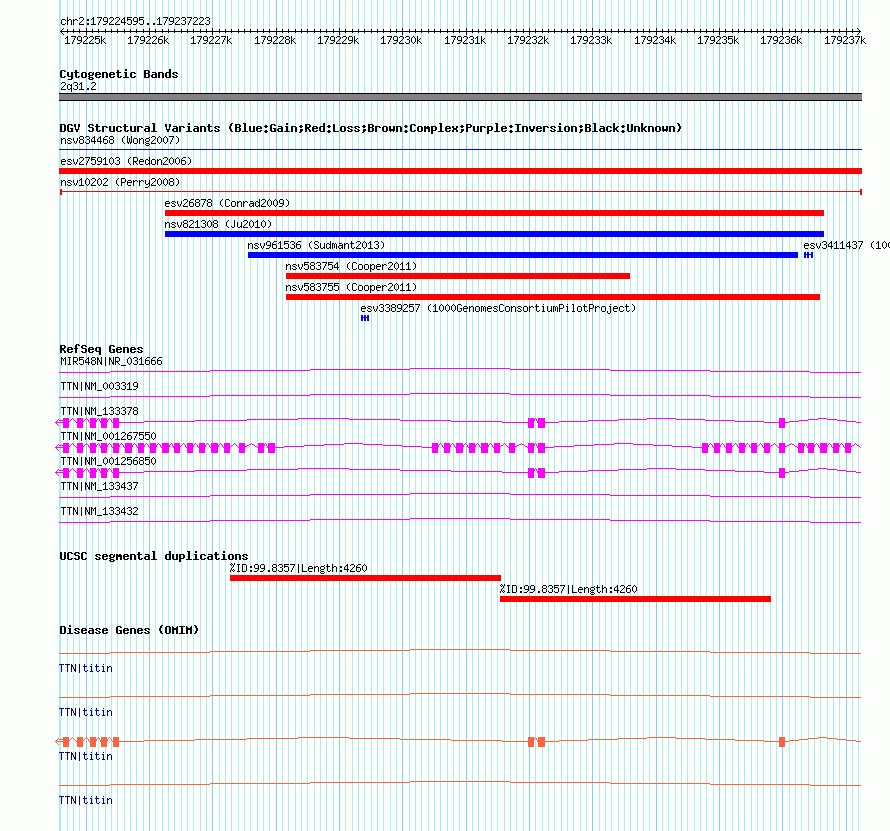This screenshot has width=890, height=831.
Task: Click the DGV Structural Variants track title
Action: pyautogui.click(x=371, y=128)
